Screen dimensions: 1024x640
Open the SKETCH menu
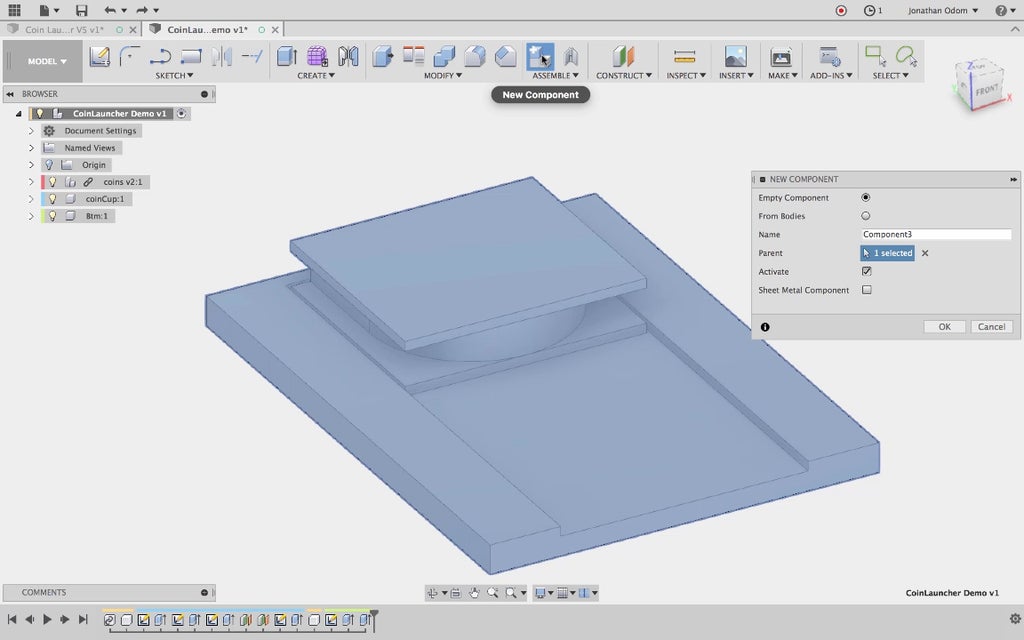tap(174, 76)
